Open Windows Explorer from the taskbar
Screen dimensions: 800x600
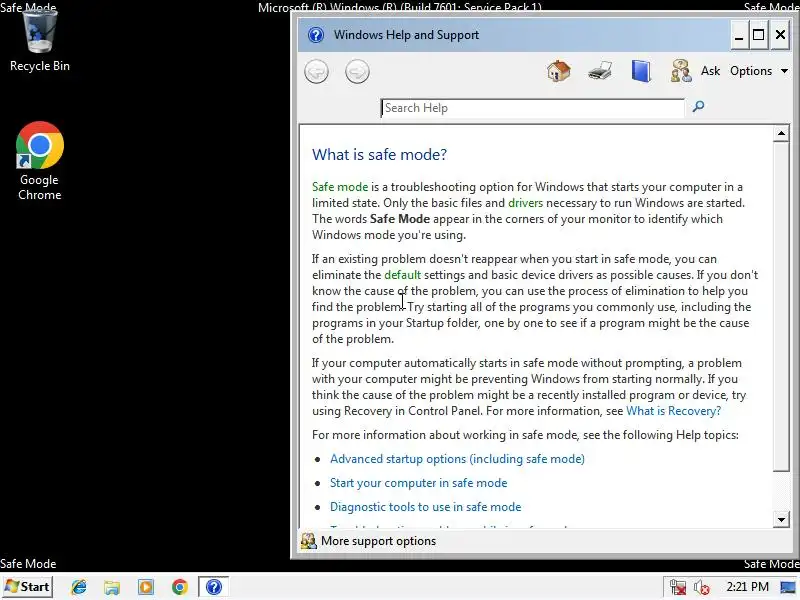tap(112, 587)
